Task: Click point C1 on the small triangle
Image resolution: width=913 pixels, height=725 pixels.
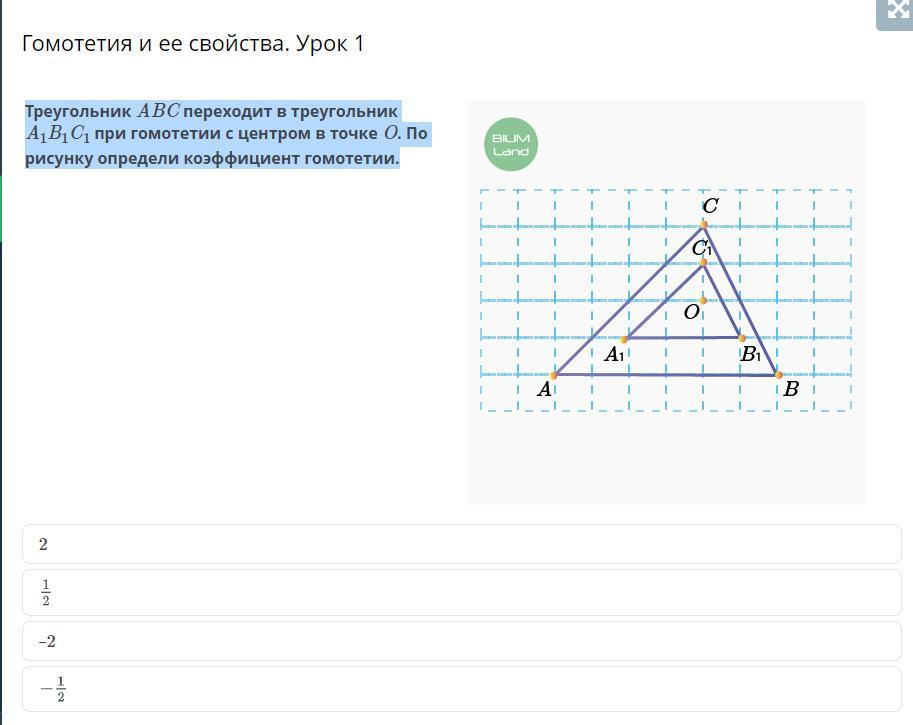Action: (703, 263)
